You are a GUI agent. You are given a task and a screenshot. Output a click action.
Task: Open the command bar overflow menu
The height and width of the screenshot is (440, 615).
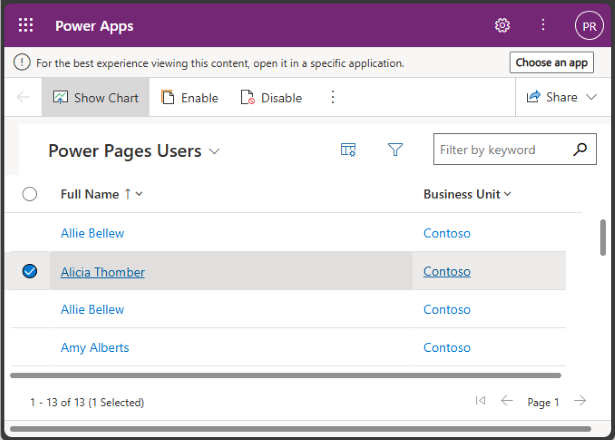(x=333, y=97)
